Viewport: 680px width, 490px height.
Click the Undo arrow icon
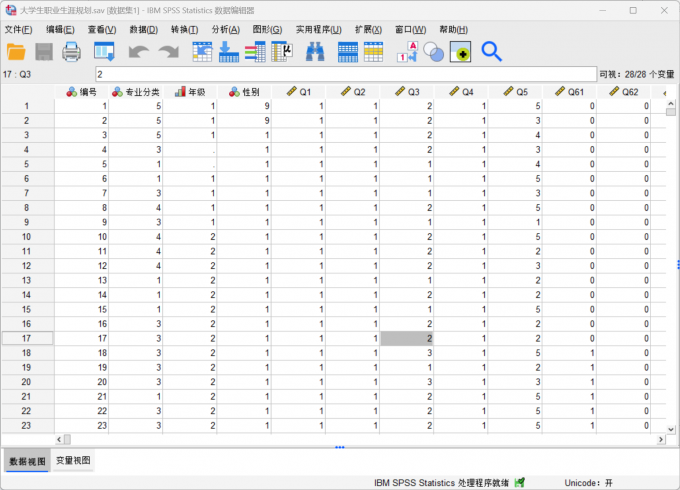tap(138, 51)
